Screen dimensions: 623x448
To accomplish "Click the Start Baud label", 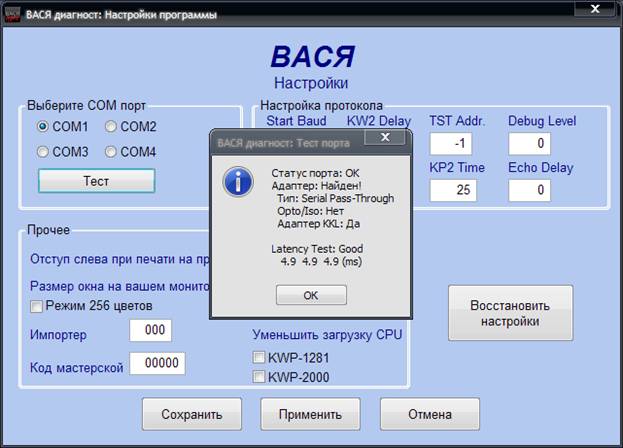I will point(296,121).
